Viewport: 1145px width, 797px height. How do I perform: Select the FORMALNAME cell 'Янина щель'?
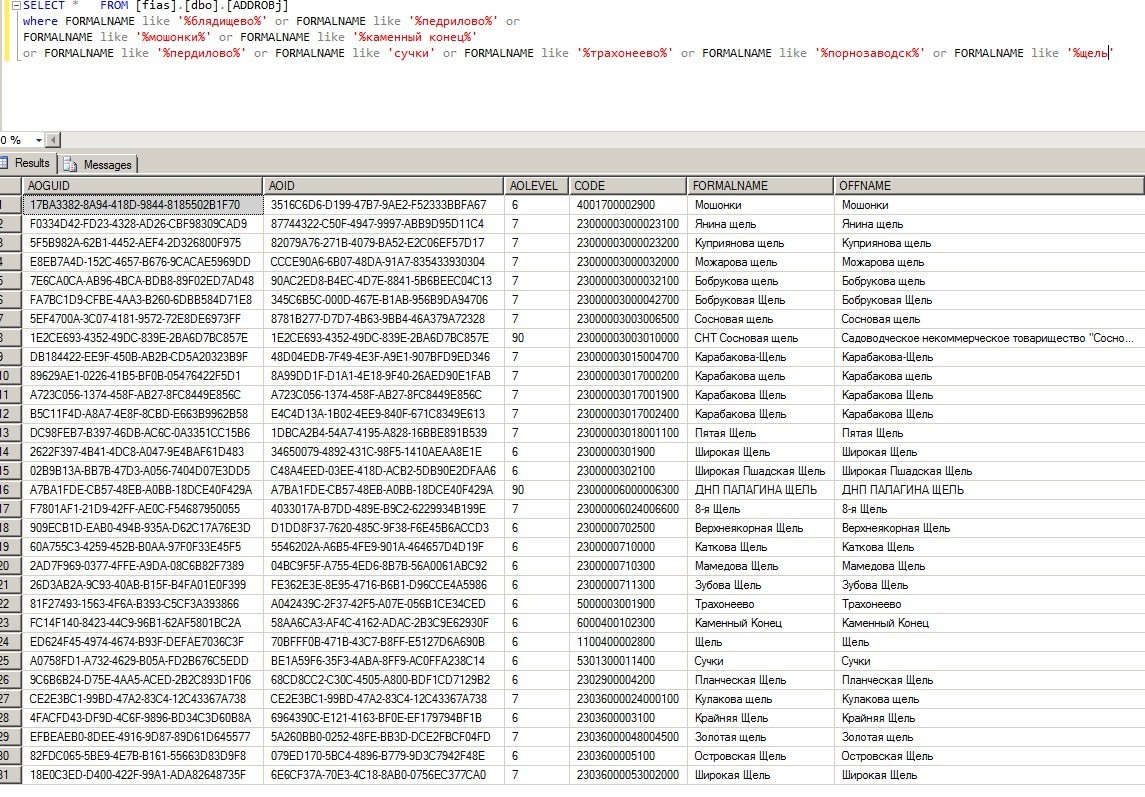(760, 224)
